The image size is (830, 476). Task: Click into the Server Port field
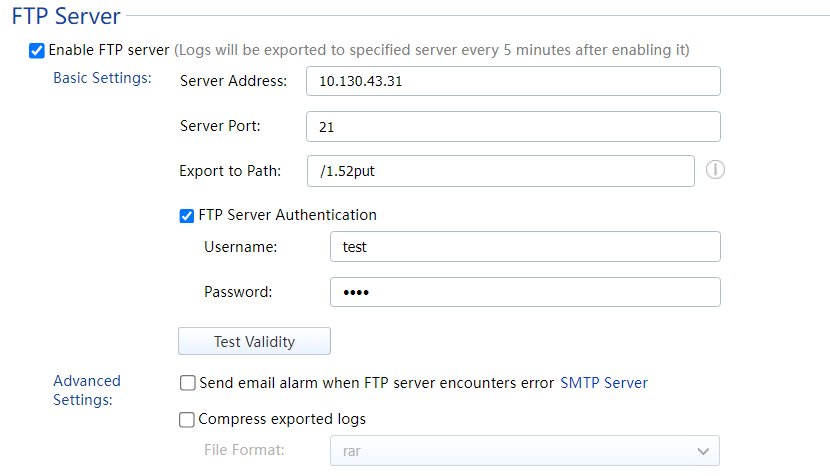(513, 127)
